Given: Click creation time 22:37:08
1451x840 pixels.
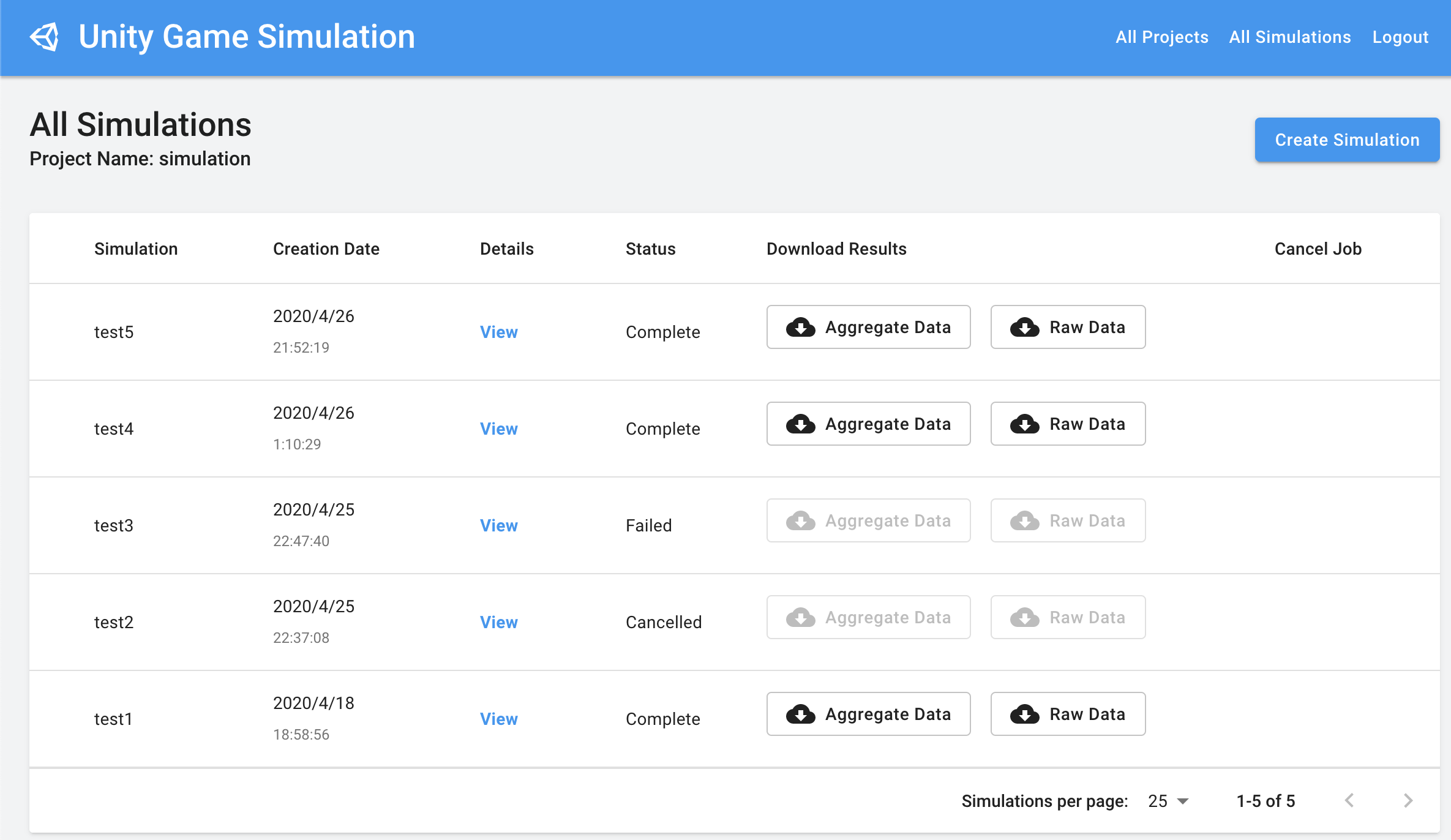Looking at the screenshot, I should coord(301,637).
